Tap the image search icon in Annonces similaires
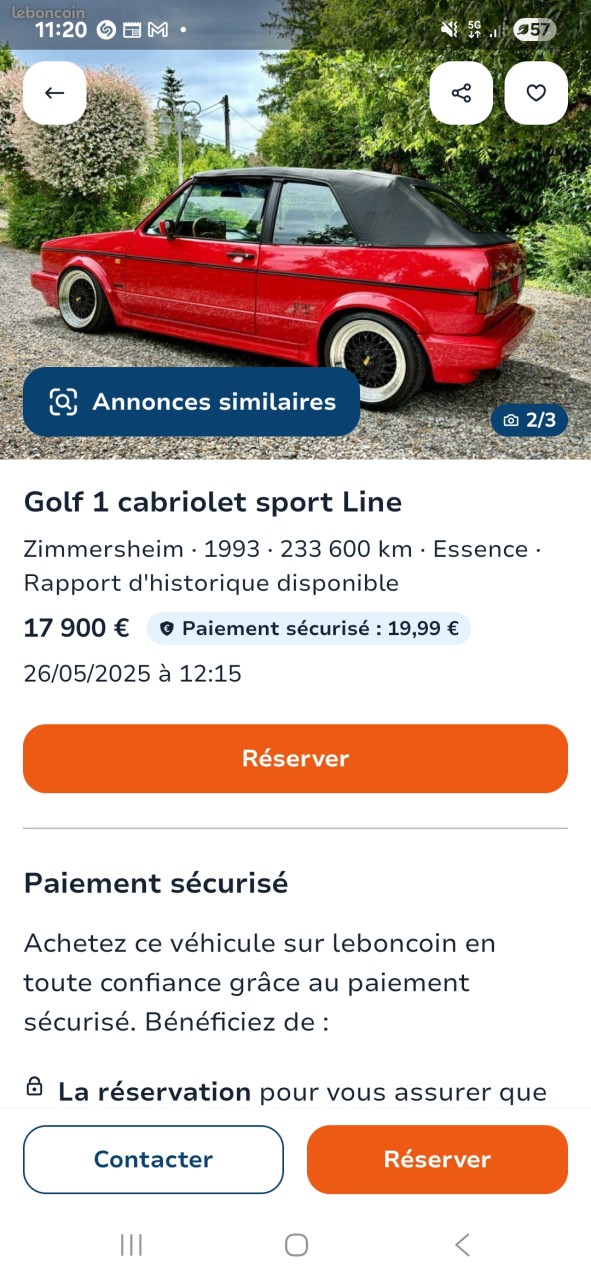The height and width of the screenshot is (1280, 591). tap(63, 402)
